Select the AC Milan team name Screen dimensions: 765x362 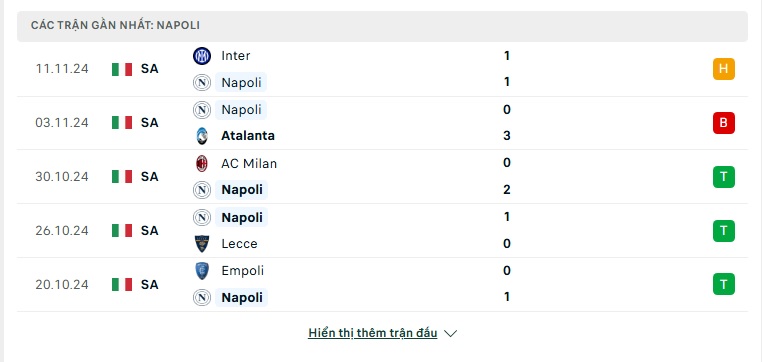[249, 163]
